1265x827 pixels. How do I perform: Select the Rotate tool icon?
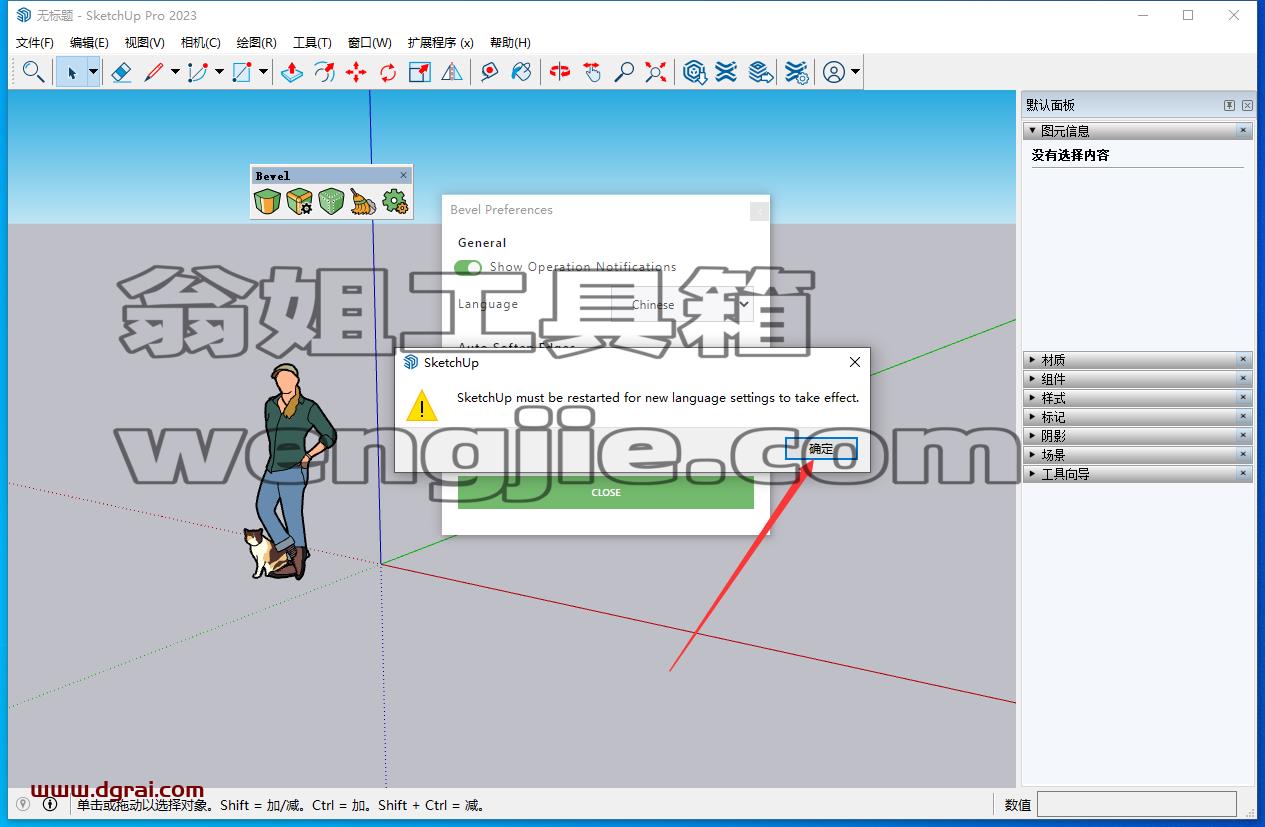tap(388, 72)
